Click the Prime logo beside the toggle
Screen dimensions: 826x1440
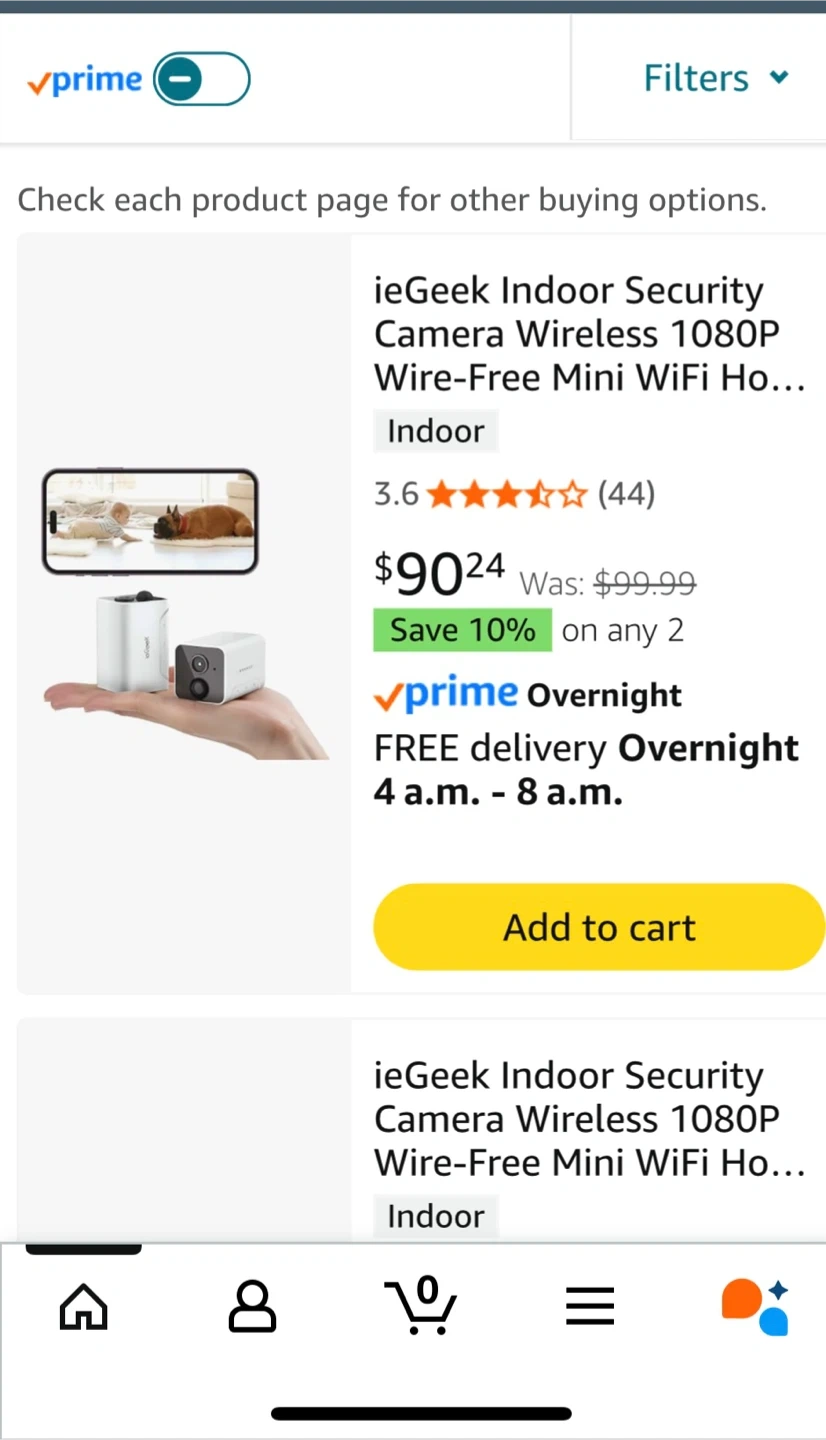pyautogui.click(x=85, y=80)
